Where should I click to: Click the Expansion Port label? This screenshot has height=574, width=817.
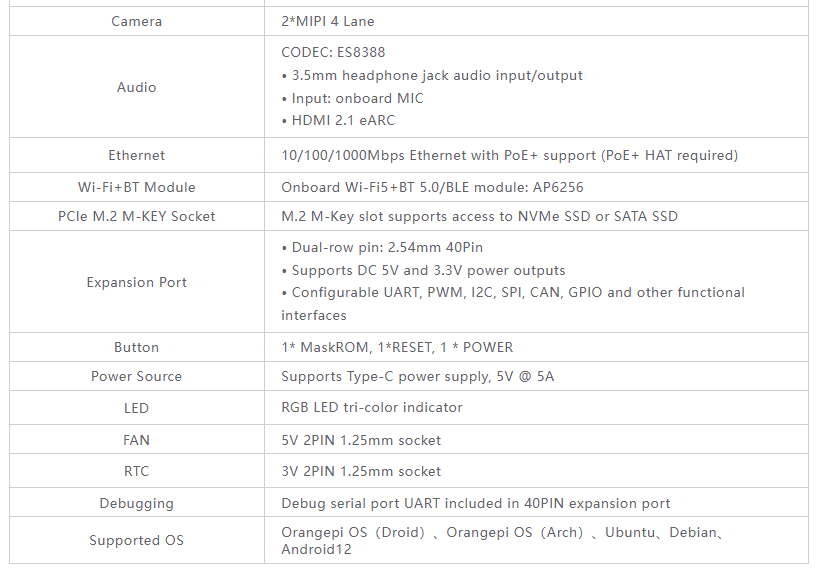pyautogui.click(x=137, y=282)
